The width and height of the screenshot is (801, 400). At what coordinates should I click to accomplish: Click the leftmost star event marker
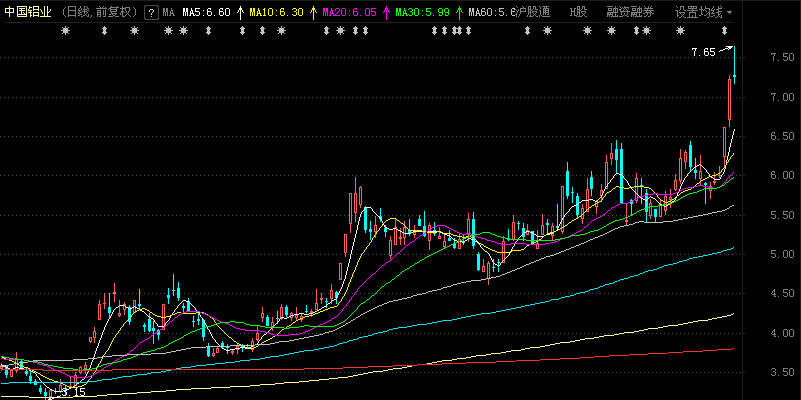(66, 32)
